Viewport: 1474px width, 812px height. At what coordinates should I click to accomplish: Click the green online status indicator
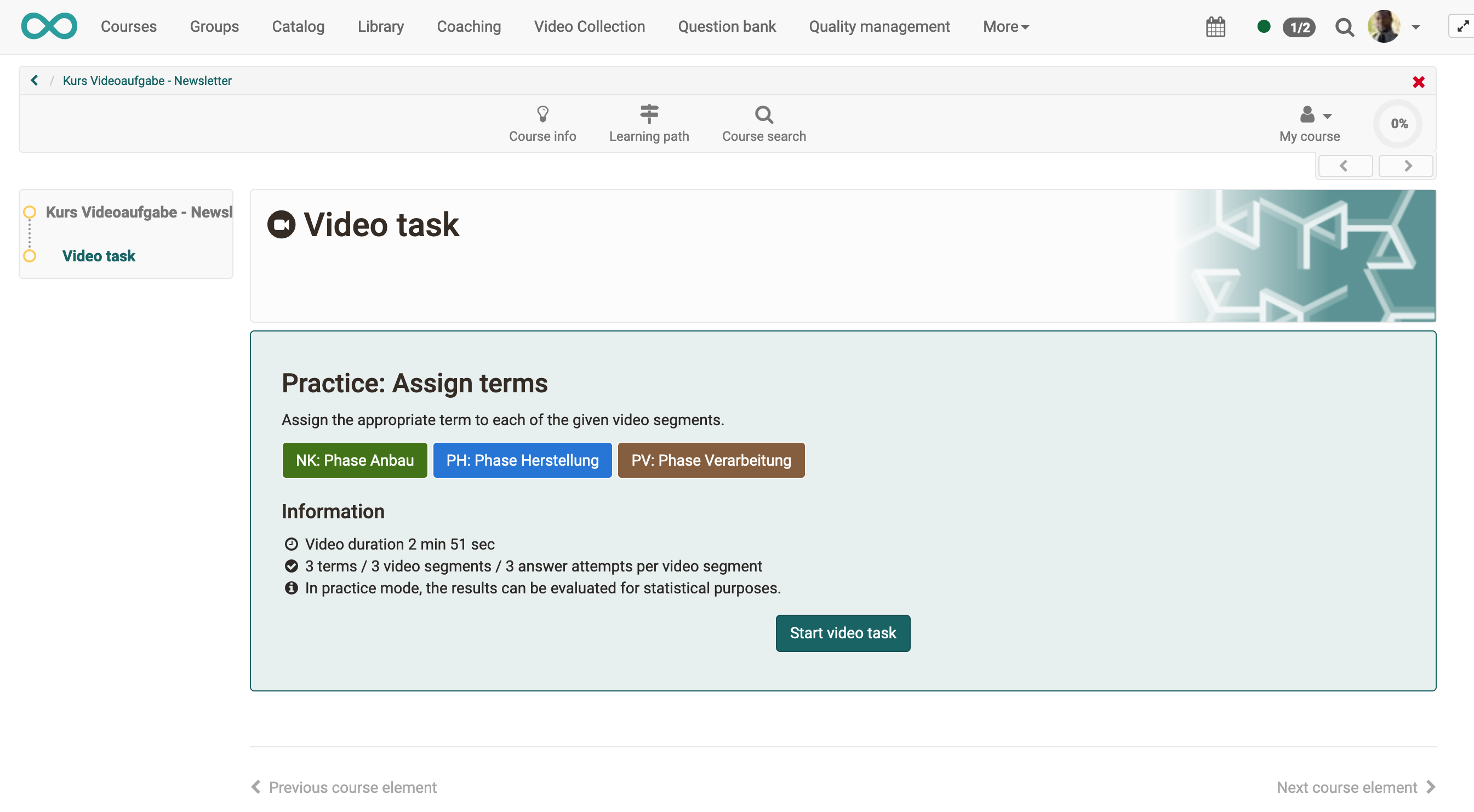tap(1265, 26)
